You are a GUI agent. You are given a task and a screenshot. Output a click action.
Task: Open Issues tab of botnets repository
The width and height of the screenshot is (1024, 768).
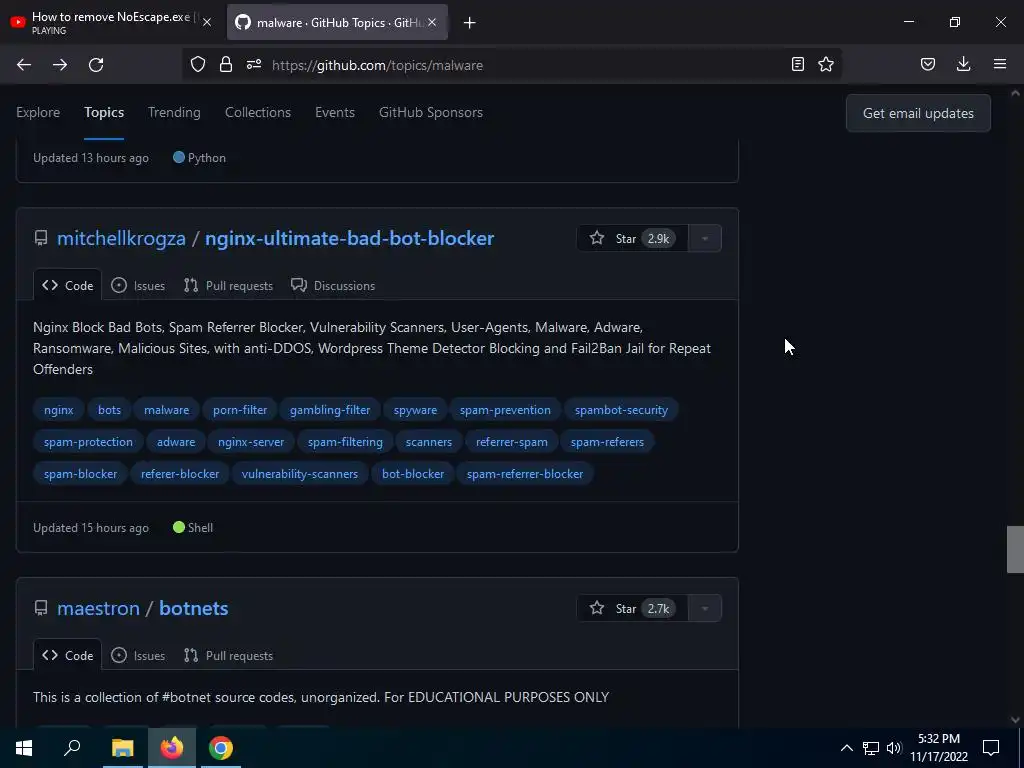138,655
